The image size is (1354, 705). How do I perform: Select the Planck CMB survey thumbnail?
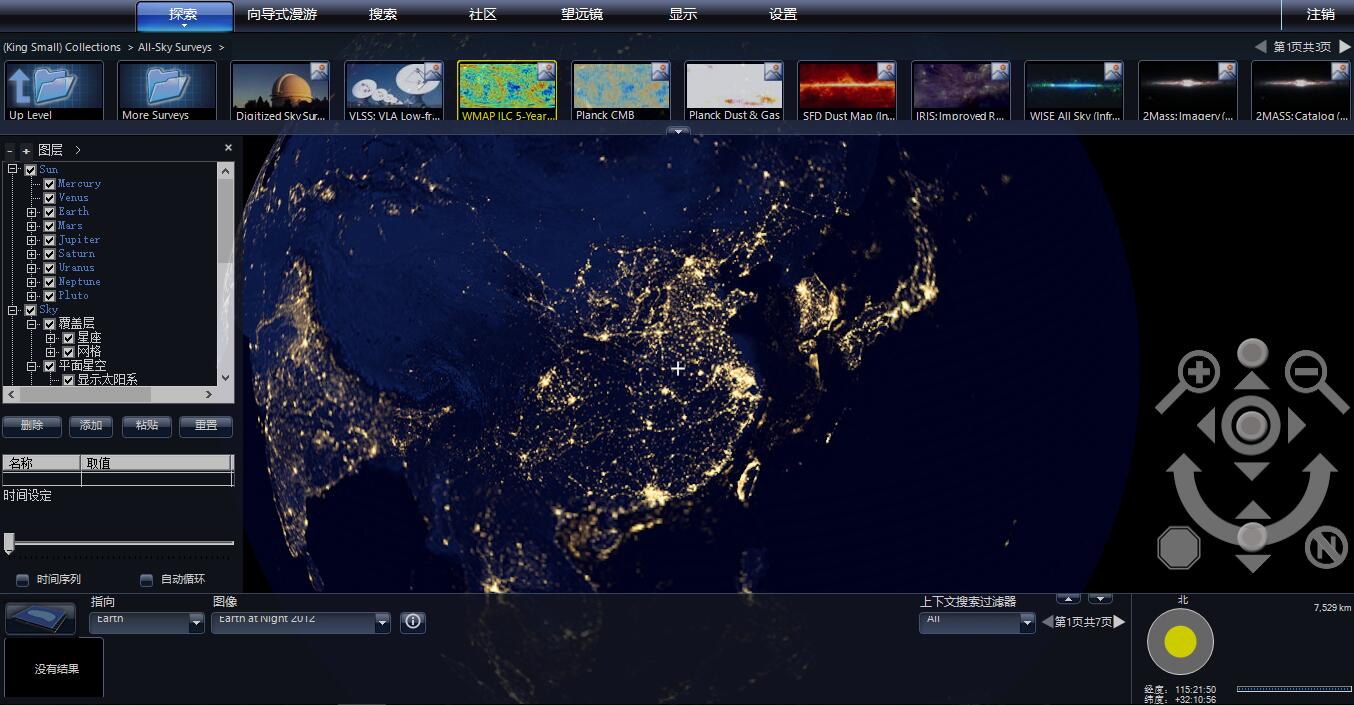[x=620, y=91]
